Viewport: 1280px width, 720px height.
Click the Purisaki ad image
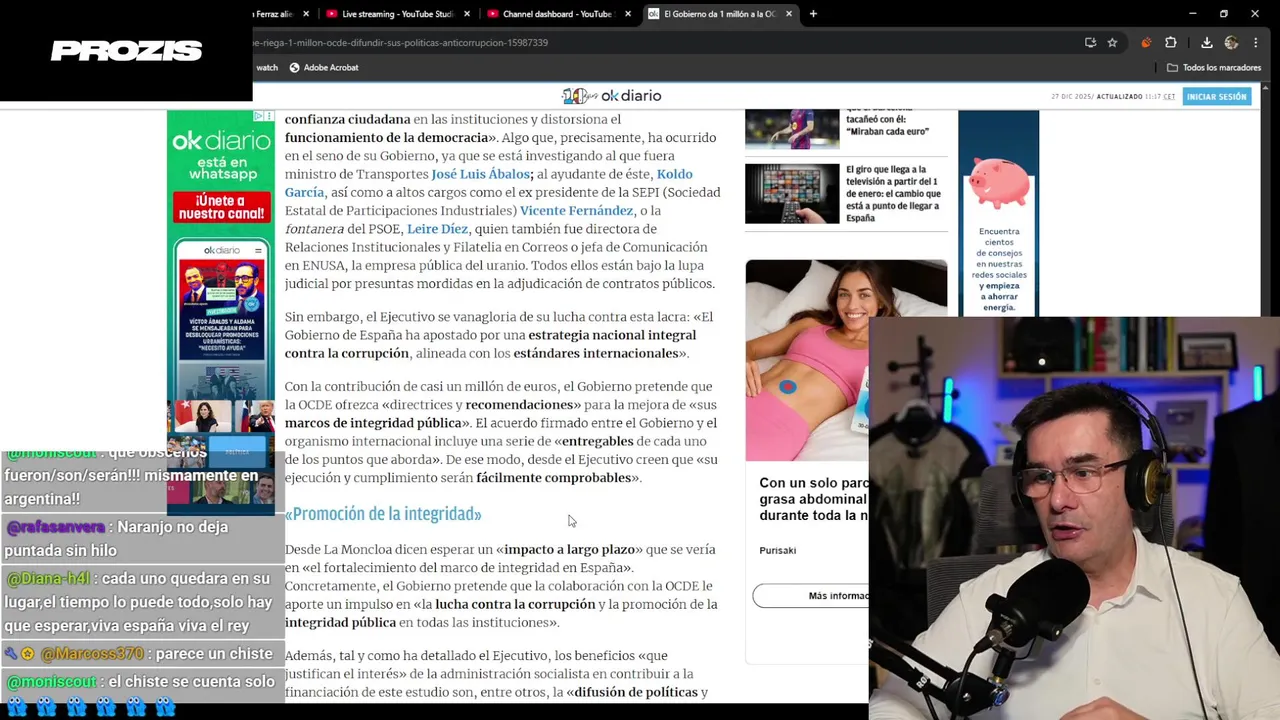(x=808, y=360)
